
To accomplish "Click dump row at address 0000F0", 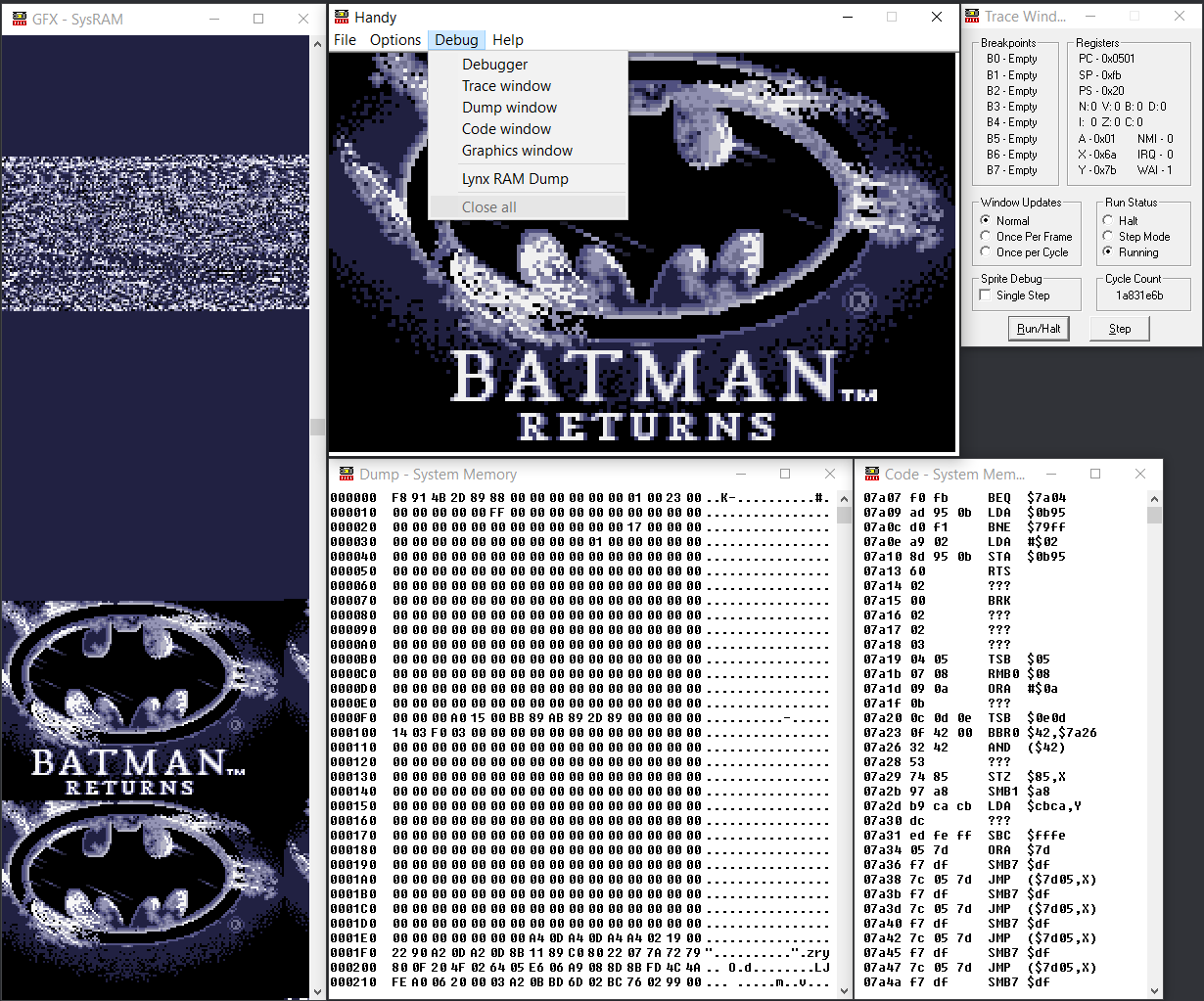I will point(580,717).
